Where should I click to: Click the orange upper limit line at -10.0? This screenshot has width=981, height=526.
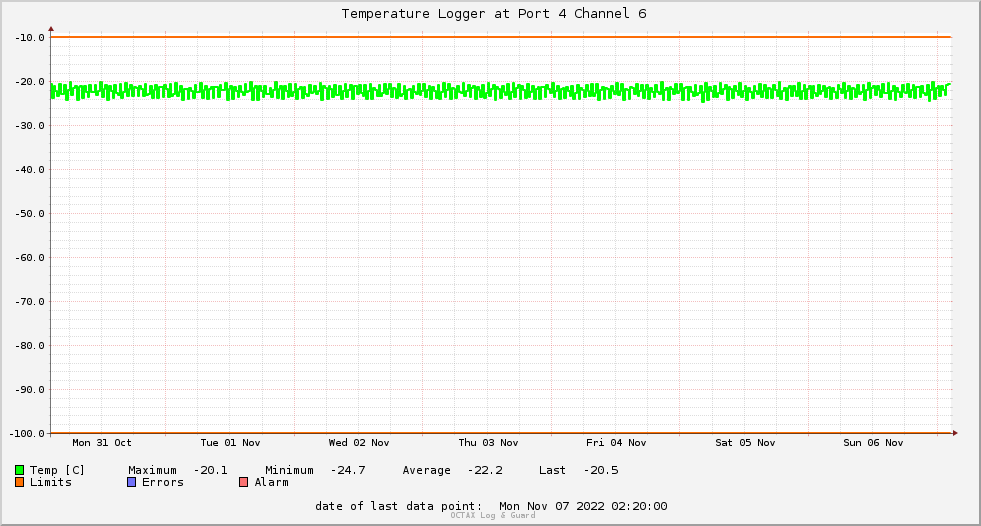pos(501,37)
